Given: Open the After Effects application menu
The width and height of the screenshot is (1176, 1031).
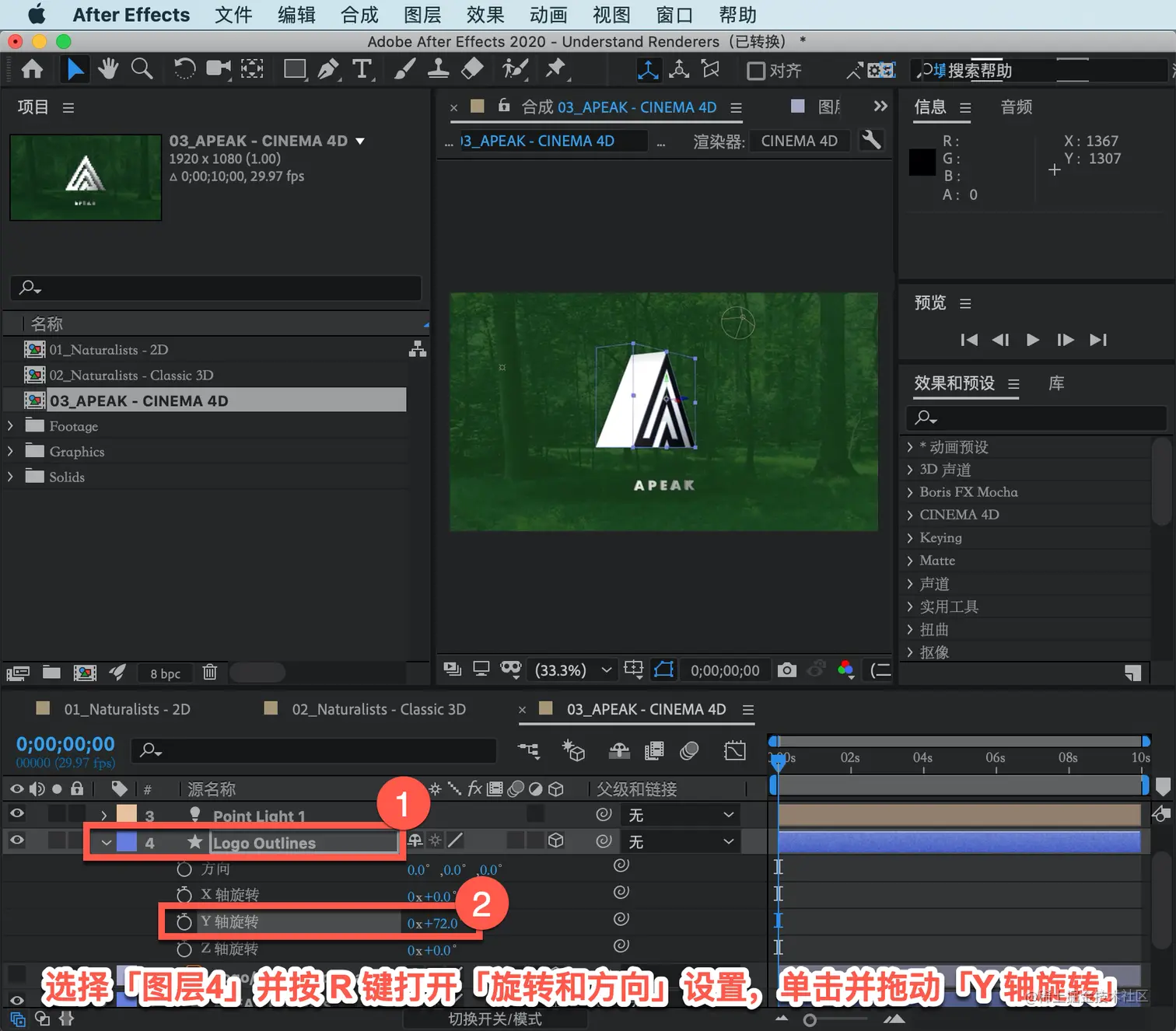Looking at the screenshot, I should 131,15.
